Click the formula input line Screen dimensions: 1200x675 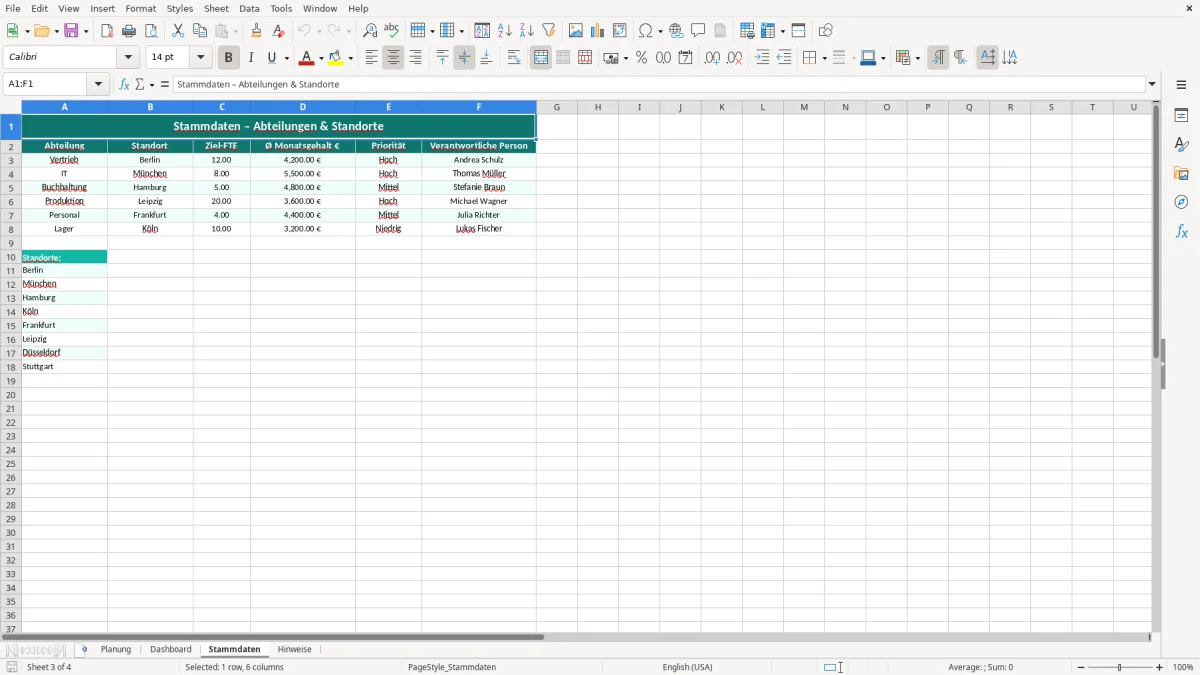coord(658,84)
